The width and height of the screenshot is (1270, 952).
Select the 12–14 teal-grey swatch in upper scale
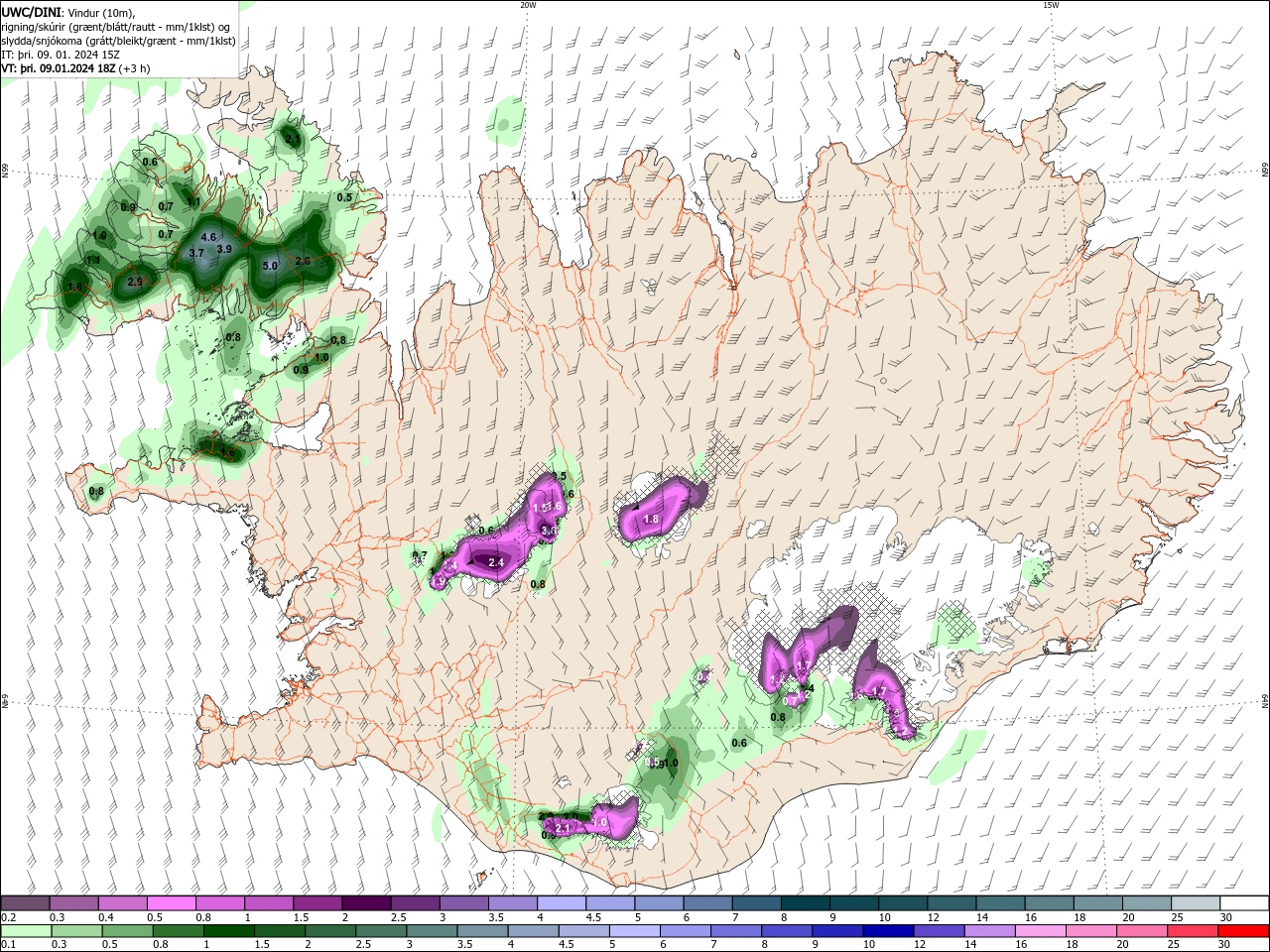pyautogui.click(x=952, y=903)
